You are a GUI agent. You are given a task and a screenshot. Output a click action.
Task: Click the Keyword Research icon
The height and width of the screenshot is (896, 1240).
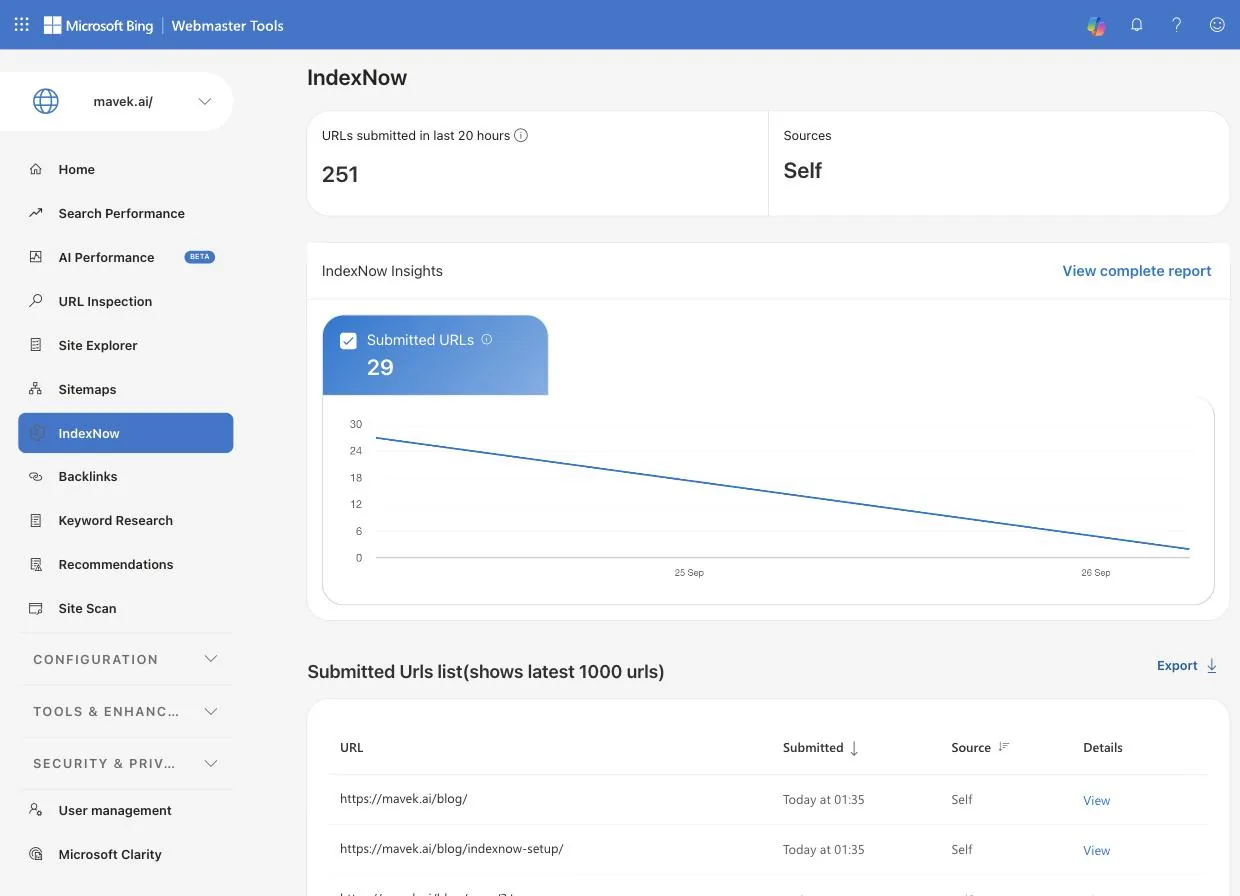click(x=36, y=520)
